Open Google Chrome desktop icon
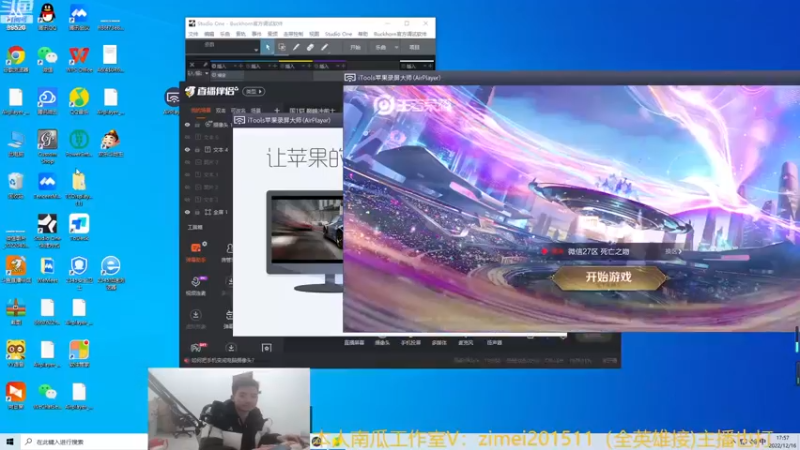800x450 pixels. click(x=16, y=55)
